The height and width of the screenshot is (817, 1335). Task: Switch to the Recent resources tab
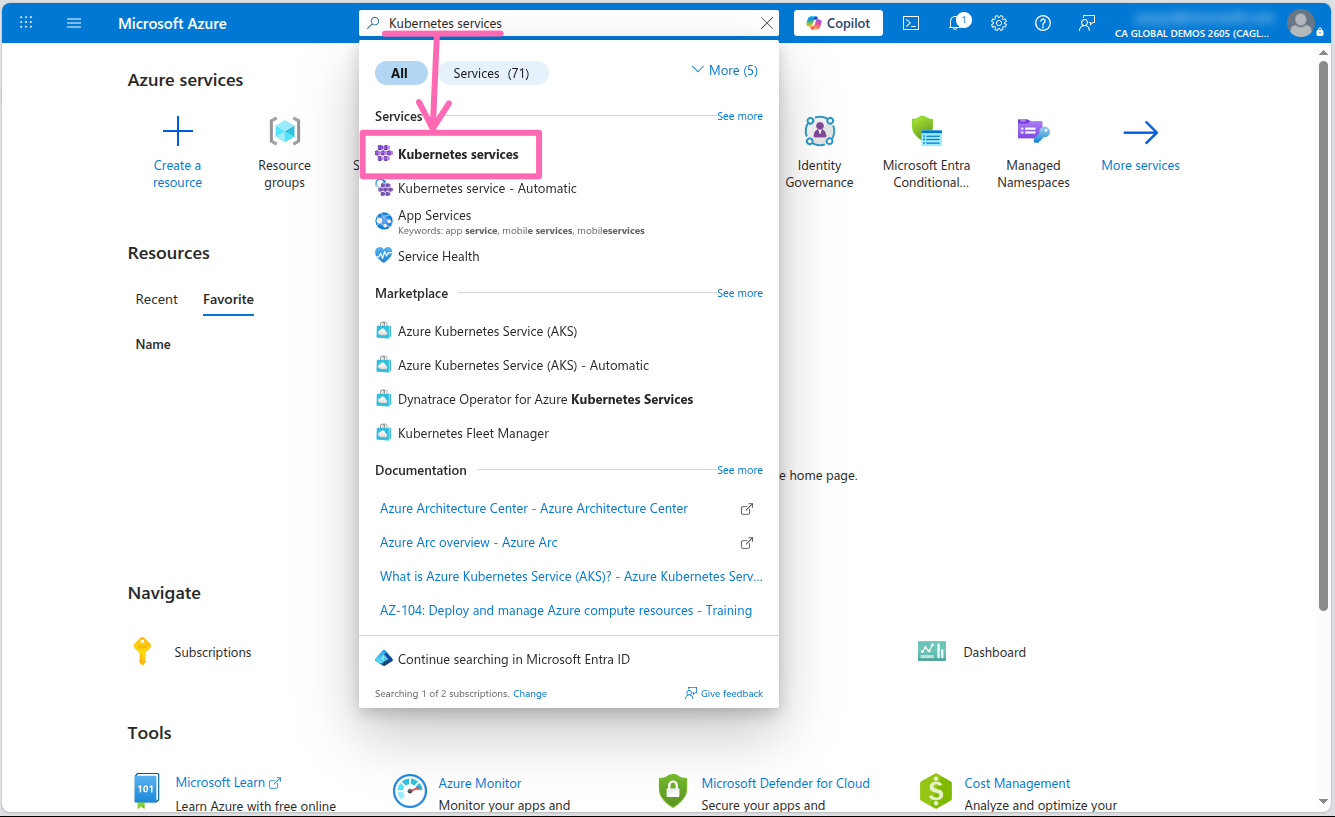(x=157, y=299)
